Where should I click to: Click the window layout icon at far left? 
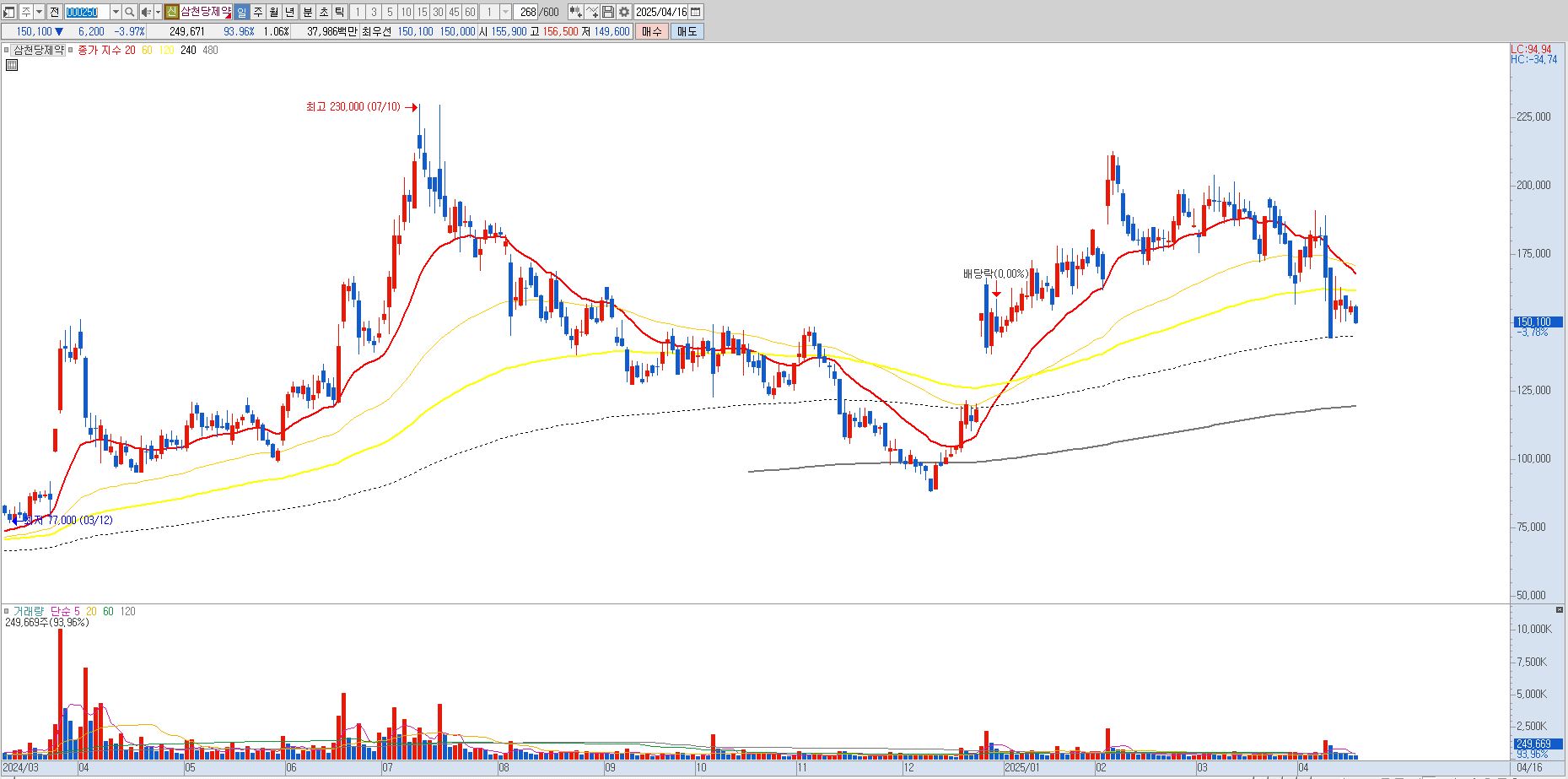coord(8,12)
